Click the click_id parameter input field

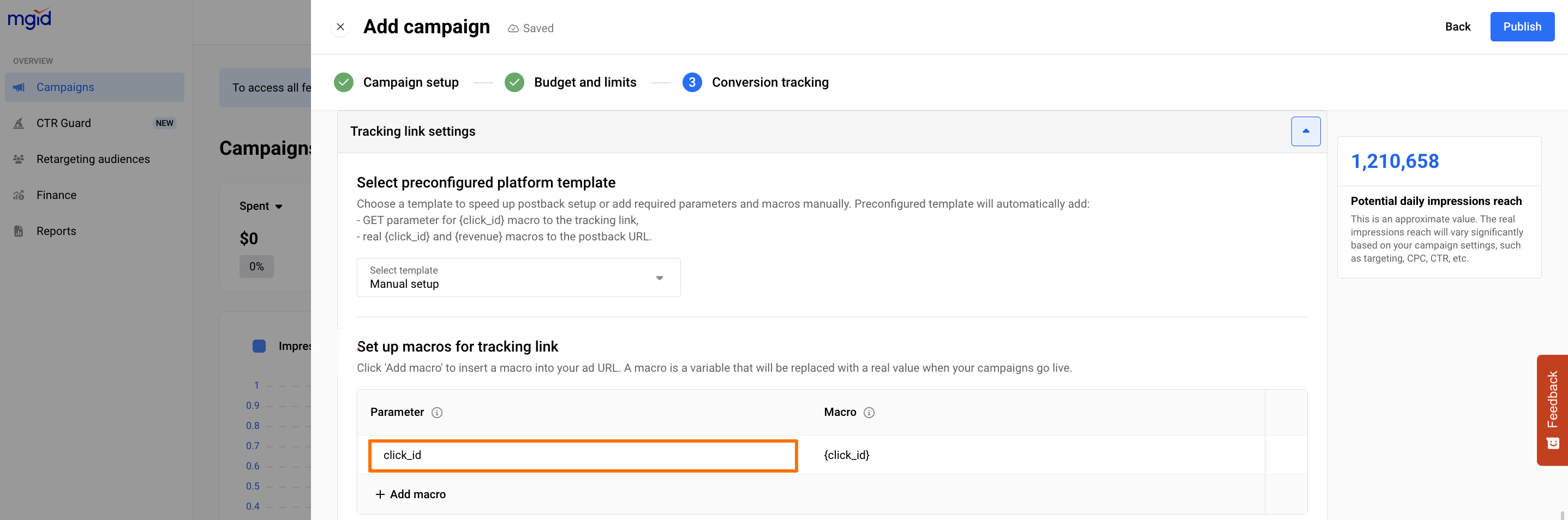coord(583,456)
